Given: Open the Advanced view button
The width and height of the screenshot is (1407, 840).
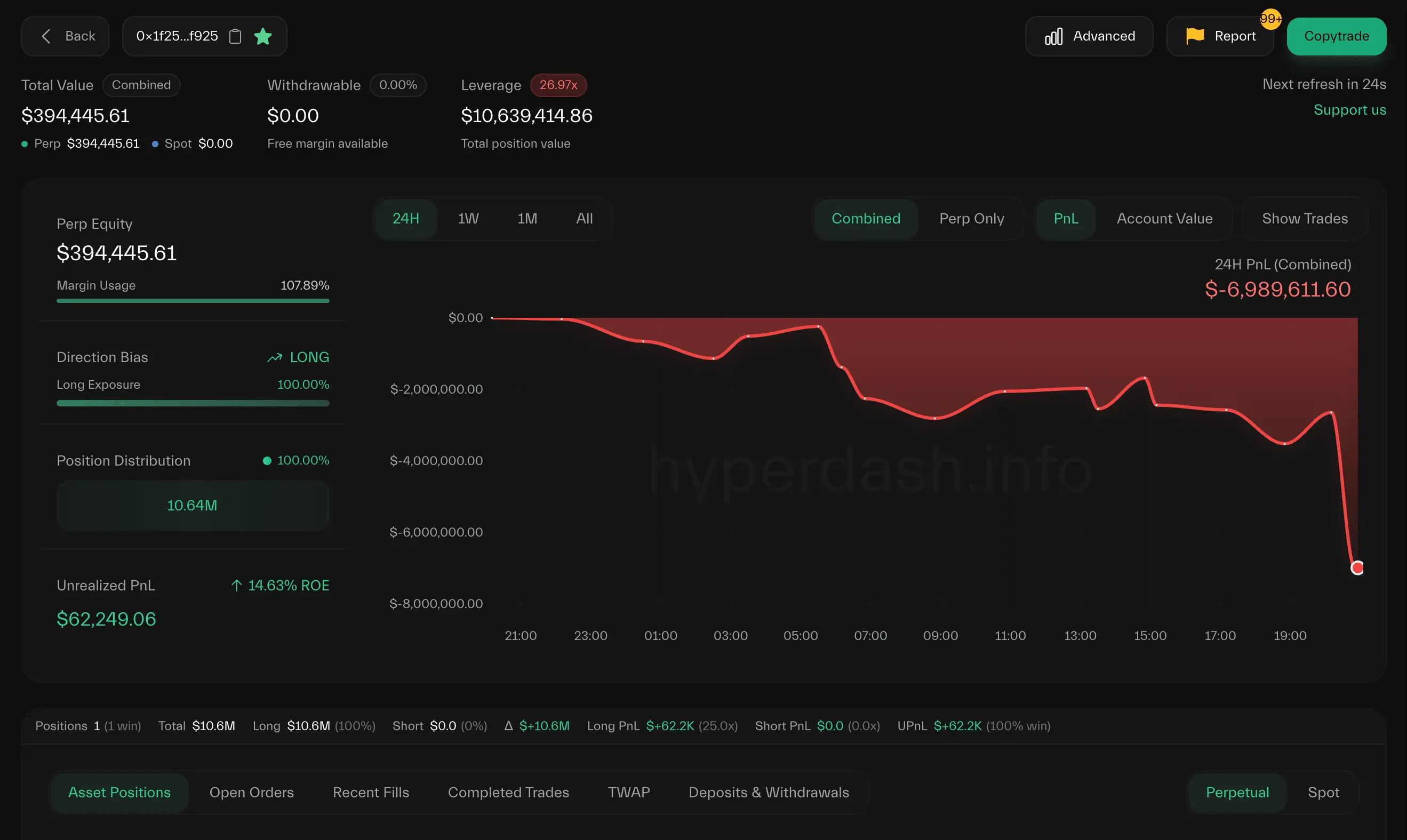Looking at the screenshot, I should pos(1089,36).
